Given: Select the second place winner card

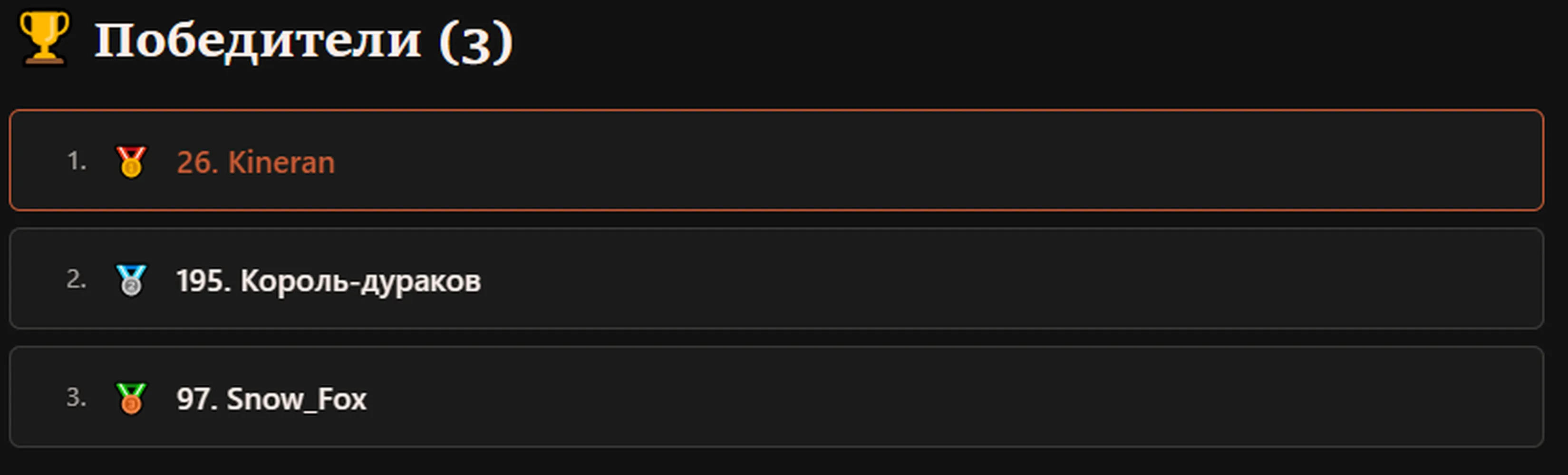Looking at the screenshot, I should point(776,278).
